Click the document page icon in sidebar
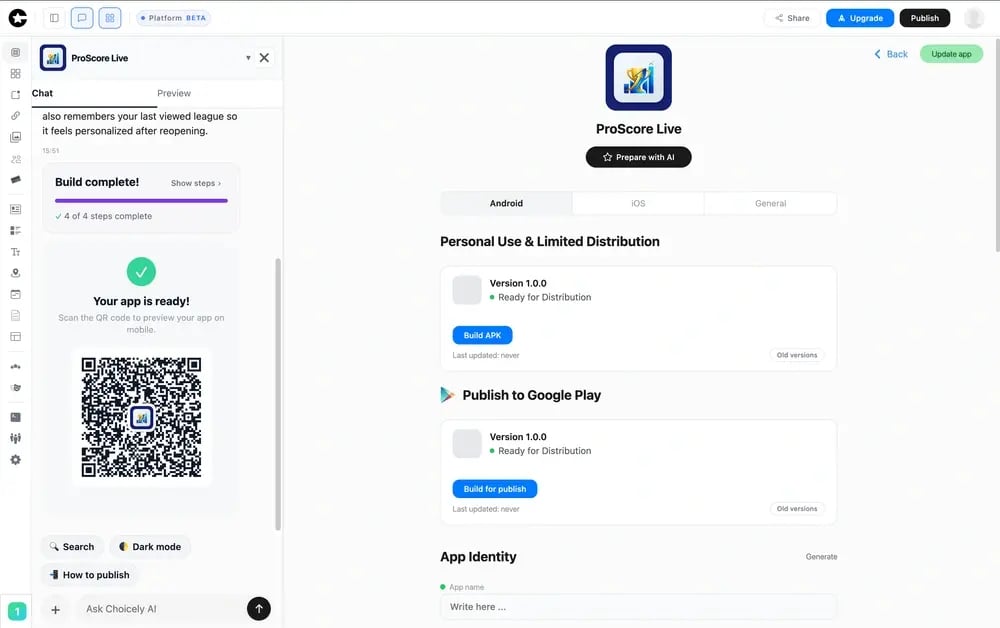1000x628 pixels. pyautogui.click(x=15, y=315)
